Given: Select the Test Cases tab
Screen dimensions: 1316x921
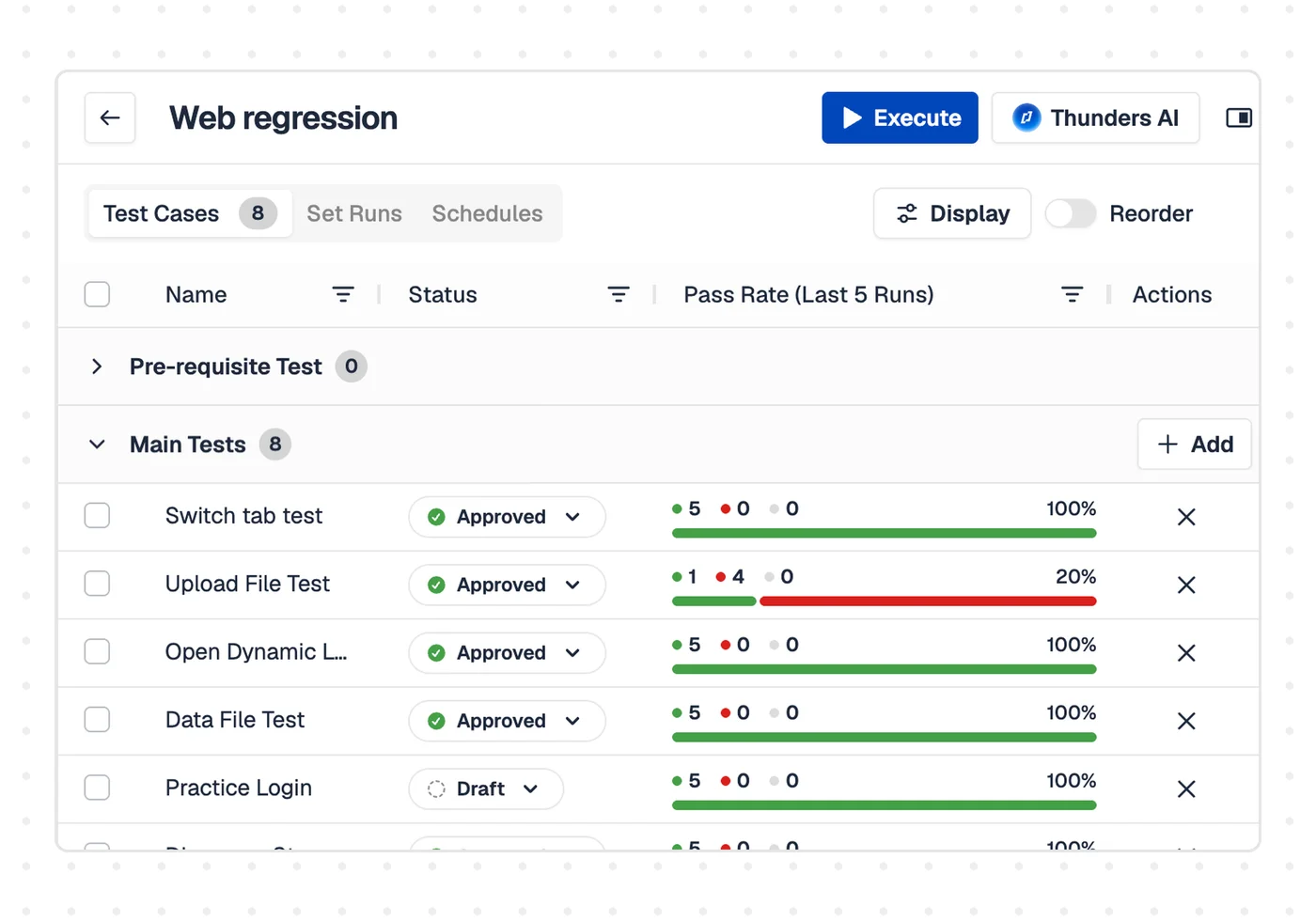Looking at the screenshot, I should point(189,213).
